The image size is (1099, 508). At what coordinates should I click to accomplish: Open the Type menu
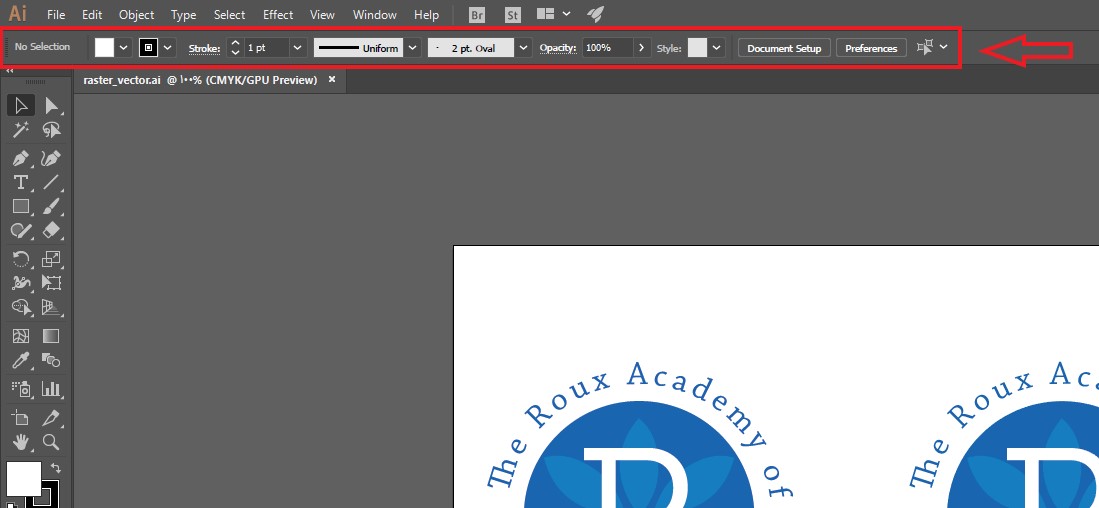[184, 15]
